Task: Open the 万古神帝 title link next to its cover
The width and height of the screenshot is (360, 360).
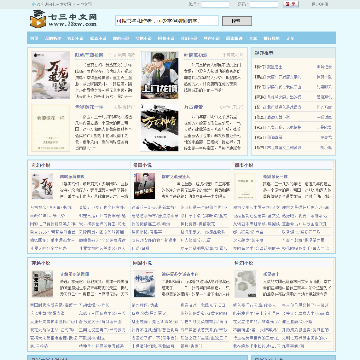Action: [x=193, y=107]
